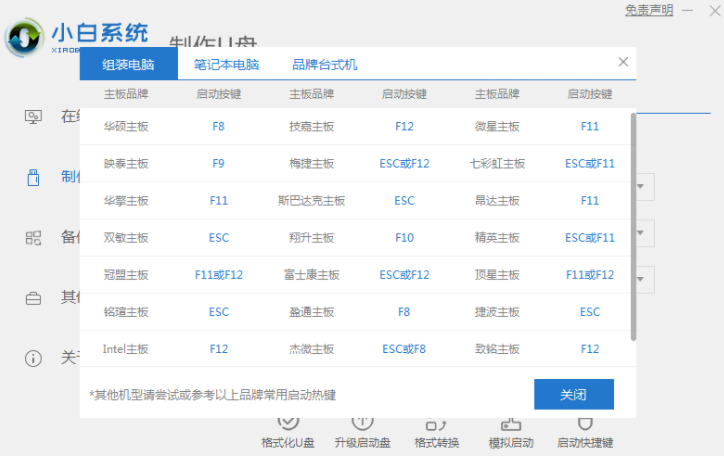
Task: Expand the third dropdown arrow behind the dialog
Action: tap(645, 278)
